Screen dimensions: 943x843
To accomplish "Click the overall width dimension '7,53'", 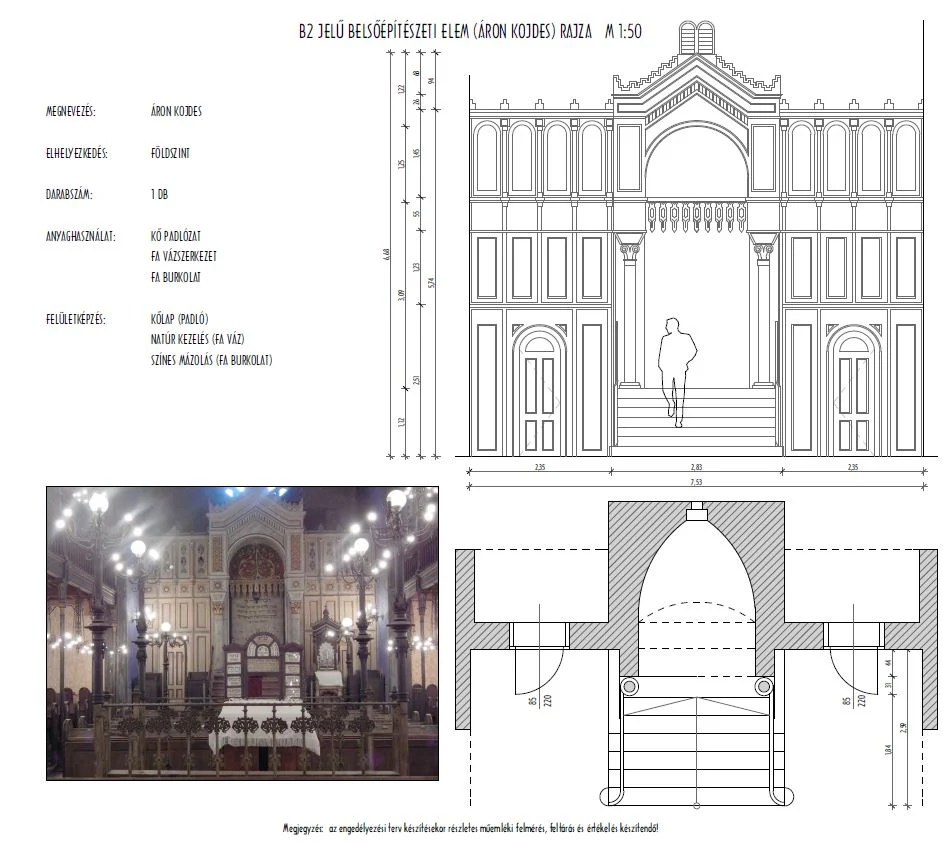I will point(696,482).
